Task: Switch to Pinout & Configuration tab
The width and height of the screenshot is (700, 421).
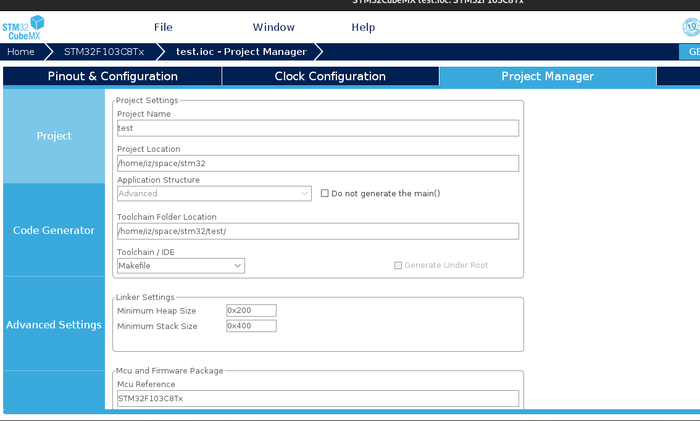Action: click(112, 76)
